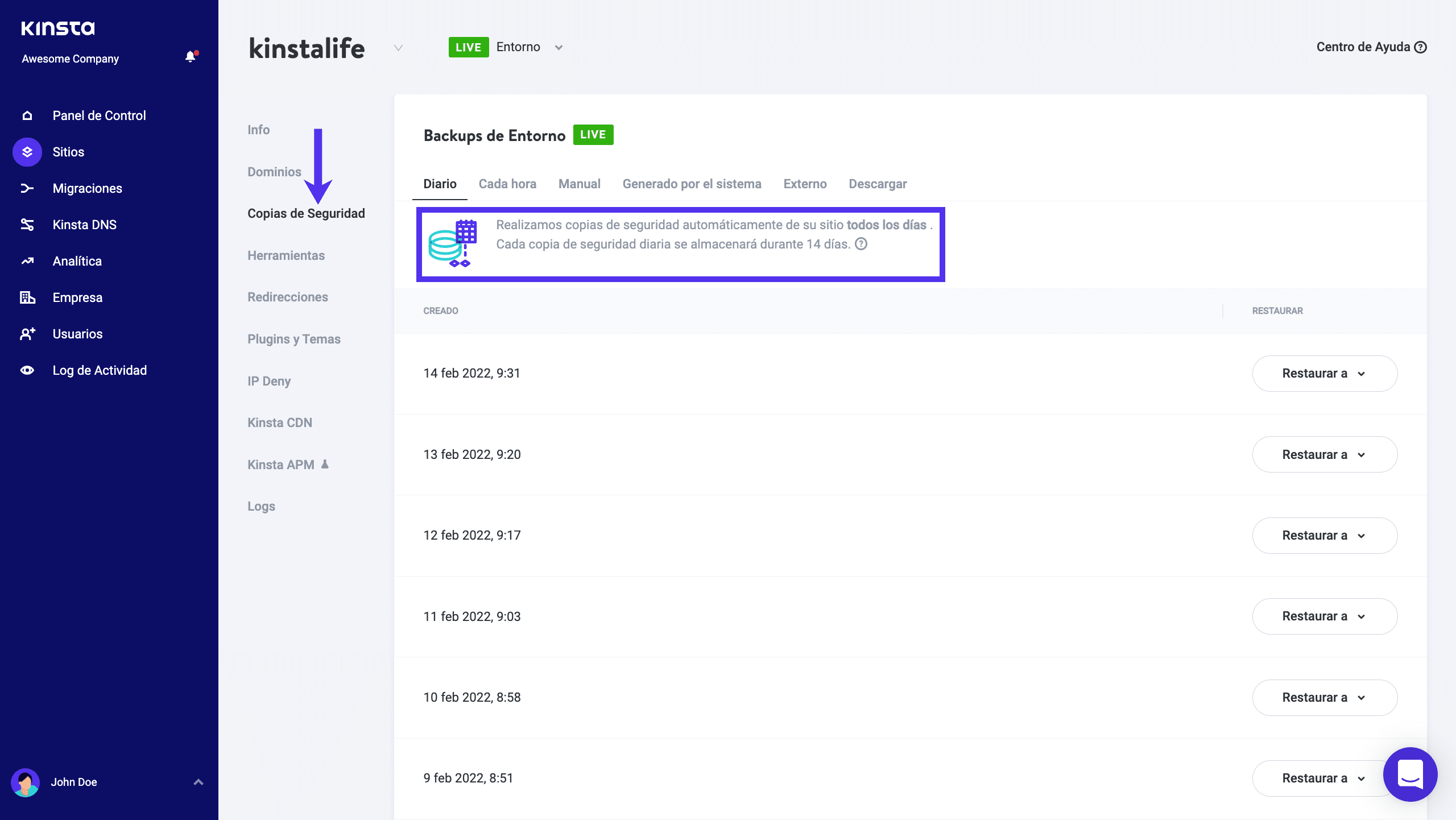
Task: Open Herramientas in the site menu
Action: (286, 256)
